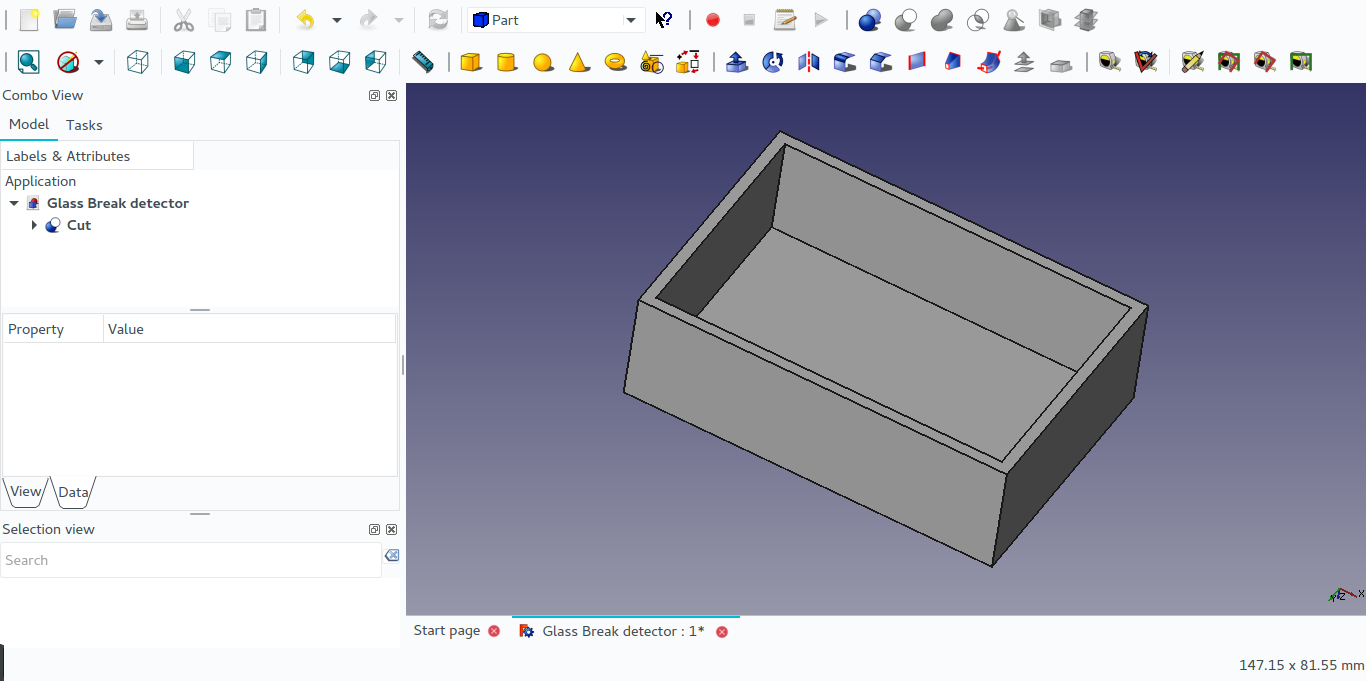Run Check Geometry tool

(1014, 20)
